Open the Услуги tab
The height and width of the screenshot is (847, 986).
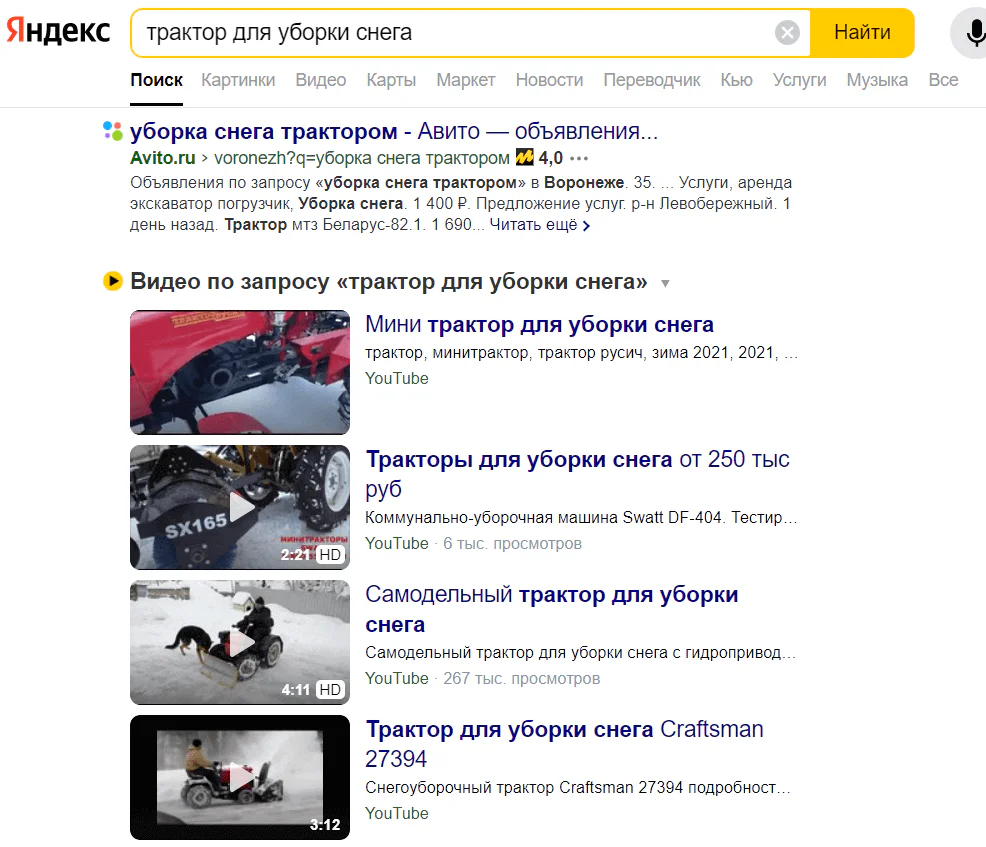[799, 80]
